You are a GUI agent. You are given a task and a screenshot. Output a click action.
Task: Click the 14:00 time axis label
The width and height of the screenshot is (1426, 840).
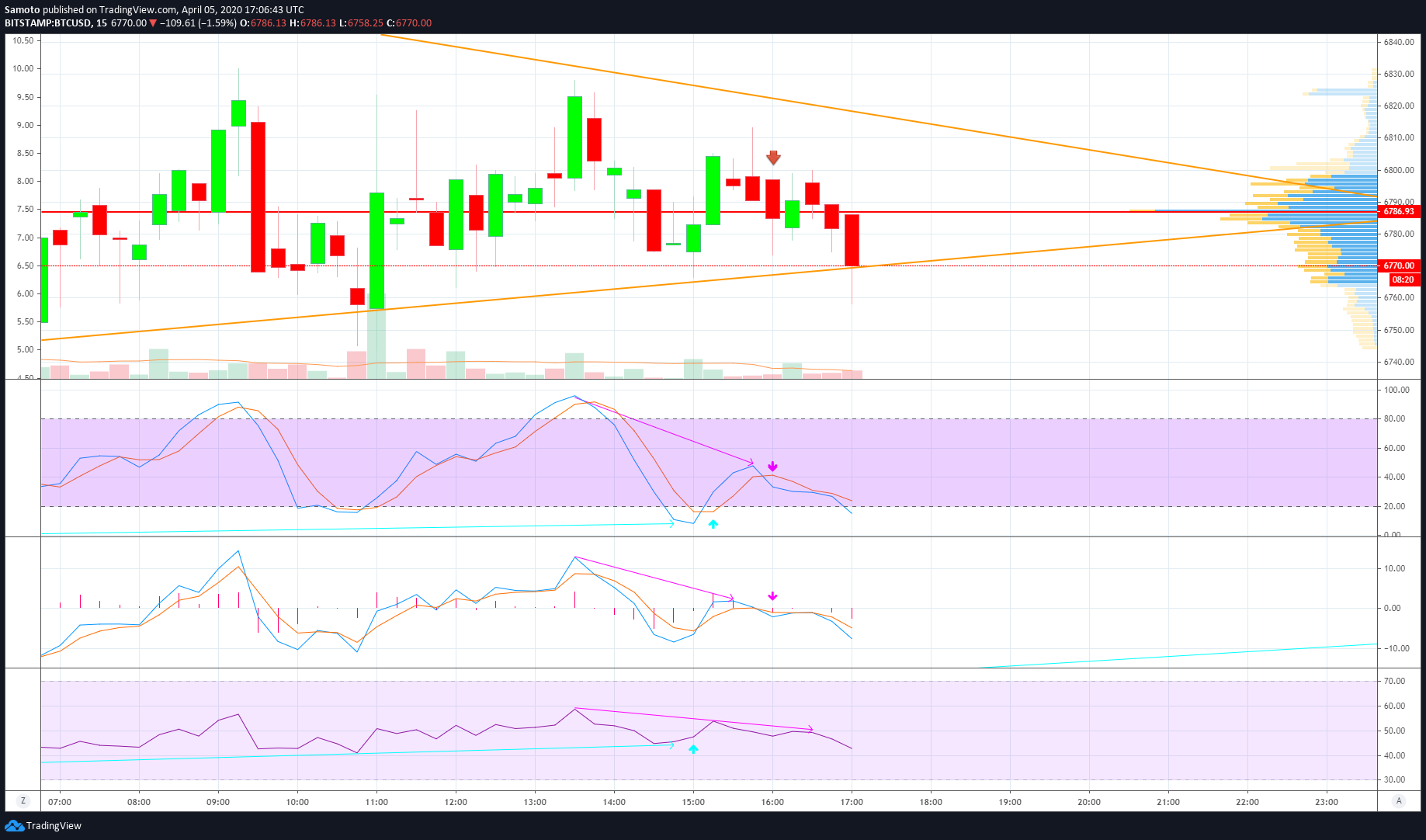[x=614, y=802]
